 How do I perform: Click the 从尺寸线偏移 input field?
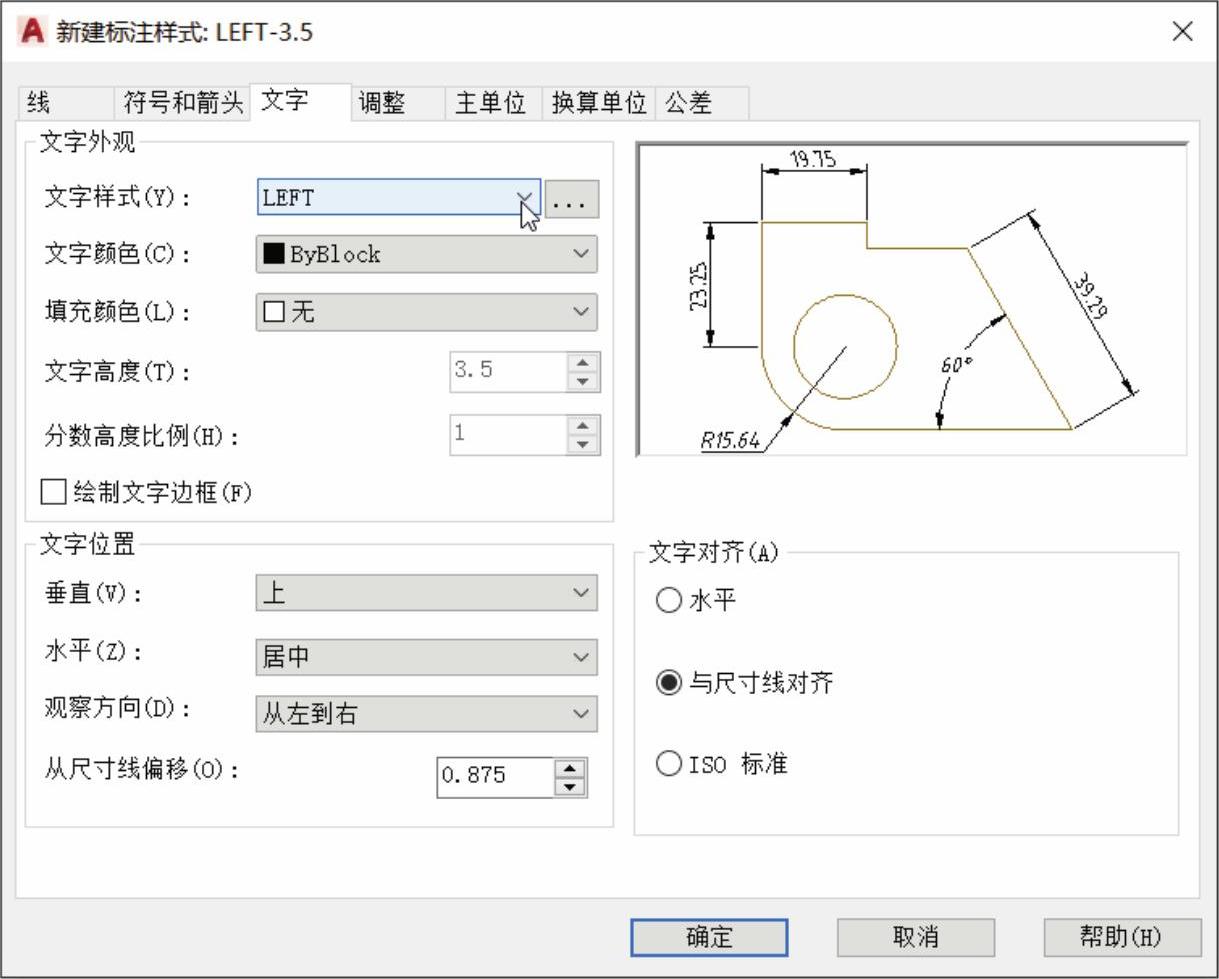pyautogui.click(x=495, y=776)
